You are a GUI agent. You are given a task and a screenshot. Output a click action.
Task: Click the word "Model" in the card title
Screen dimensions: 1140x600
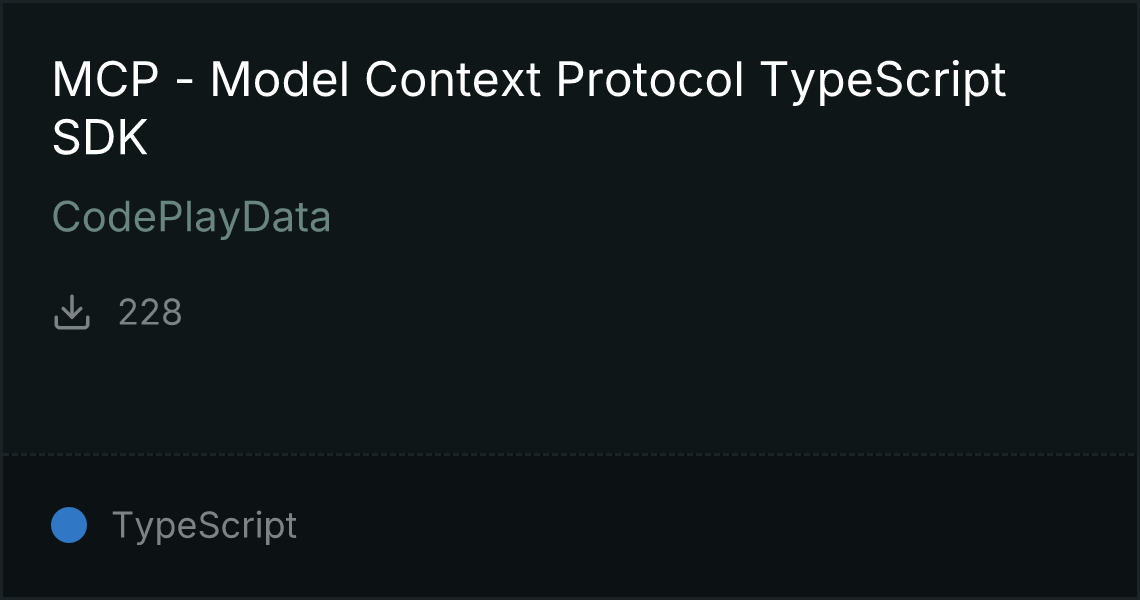tap(280, 81)
